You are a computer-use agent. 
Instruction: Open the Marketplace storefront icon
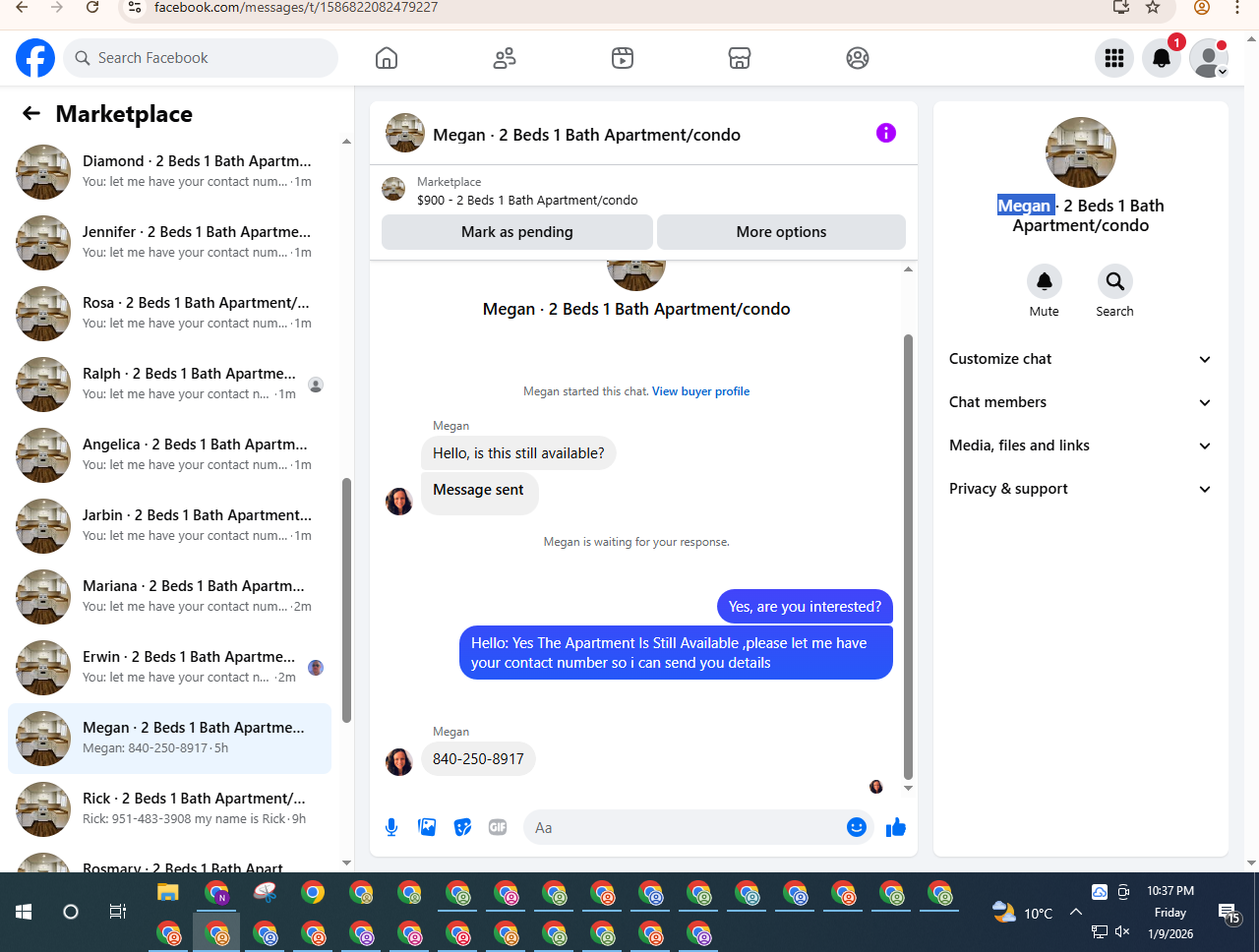pos(740,58)
